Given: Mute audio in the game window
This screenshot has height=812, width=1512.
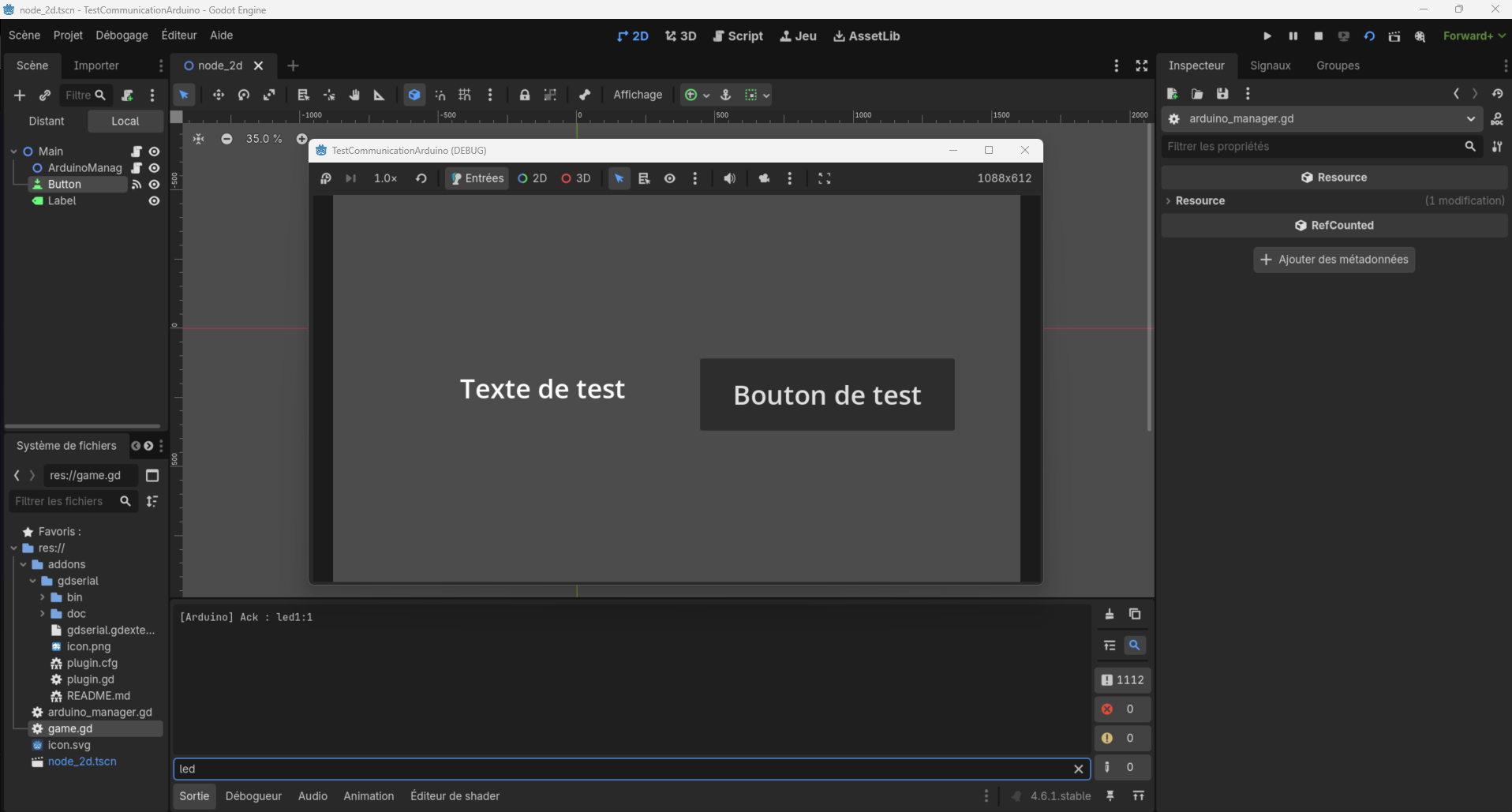Looking at the screenshot, I should click(729, 178).
